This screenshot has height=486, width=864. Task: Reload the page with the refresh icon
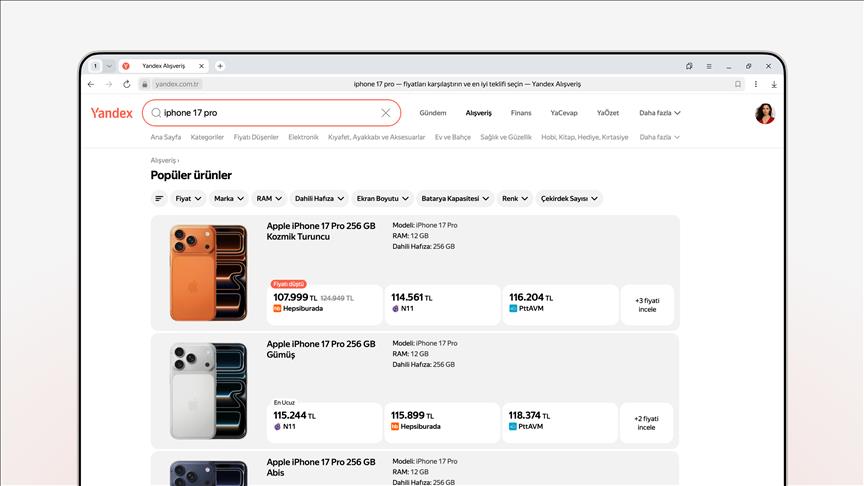click(126, 84)
